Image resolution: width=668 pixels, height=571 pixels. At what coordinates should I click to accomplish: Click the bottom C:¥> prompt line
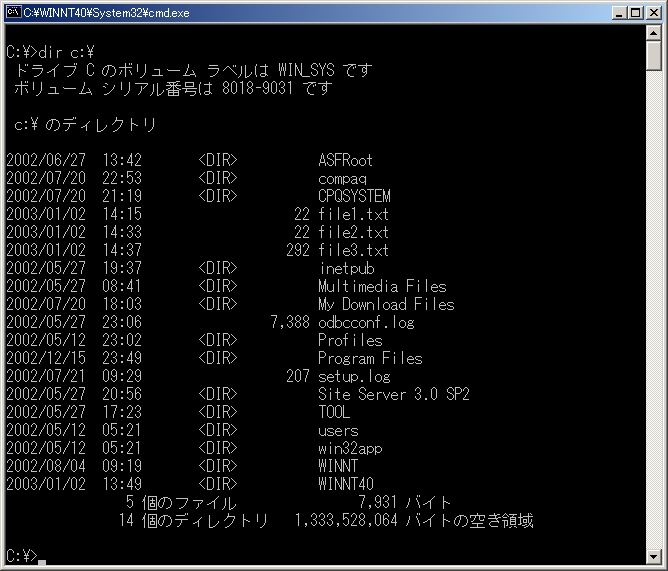coord(22,555)
